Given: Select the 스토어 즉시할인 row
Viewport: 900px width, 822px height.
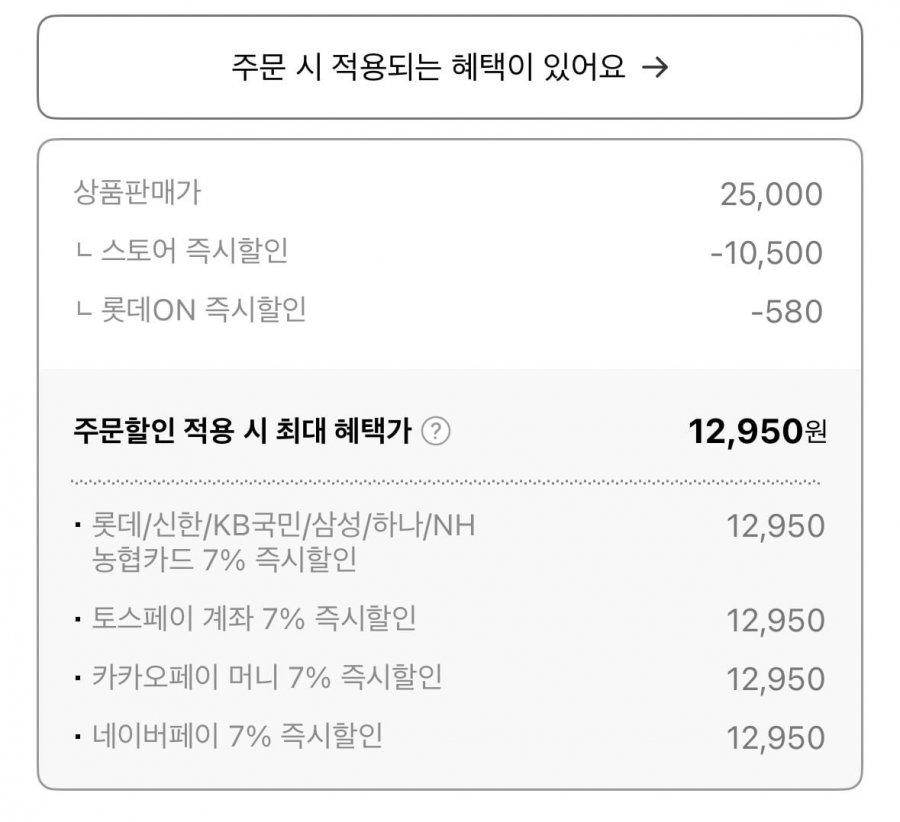Looking at the screenshot, I should tap(450, 251).
